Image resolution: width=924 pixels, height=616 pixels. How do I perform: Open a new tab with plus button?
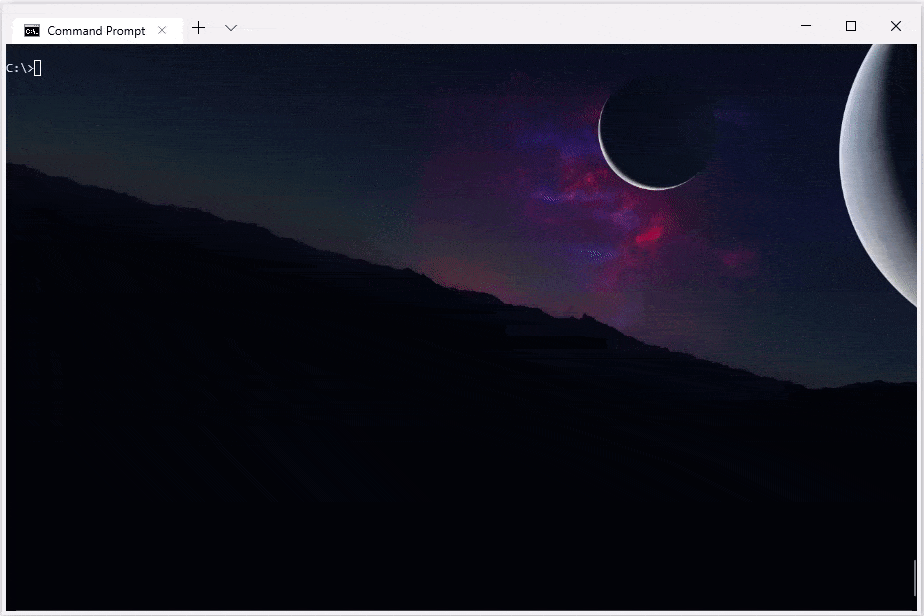(x=199, y=28)
